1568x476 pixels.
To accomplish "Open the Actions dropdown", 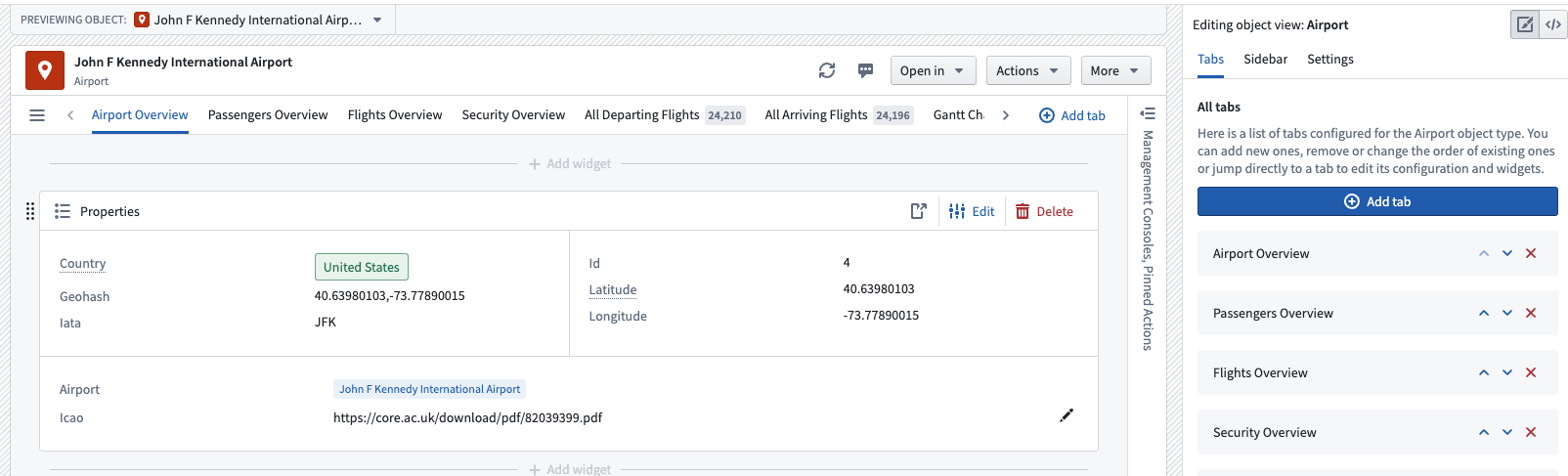I will (x=1027, y=70).
